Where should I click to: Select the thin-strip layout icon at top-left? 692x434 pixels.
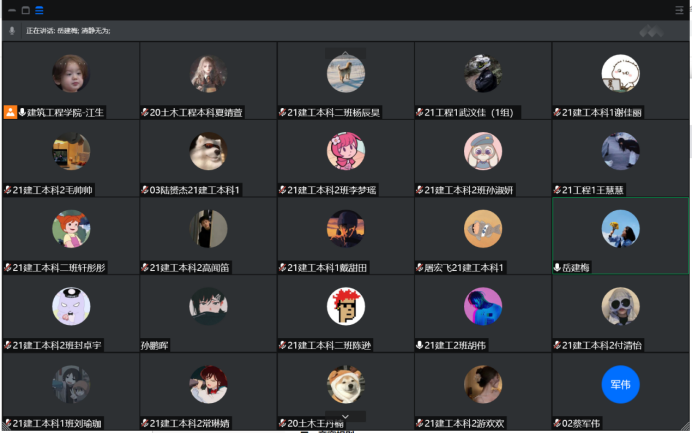(x=12, y=11)
